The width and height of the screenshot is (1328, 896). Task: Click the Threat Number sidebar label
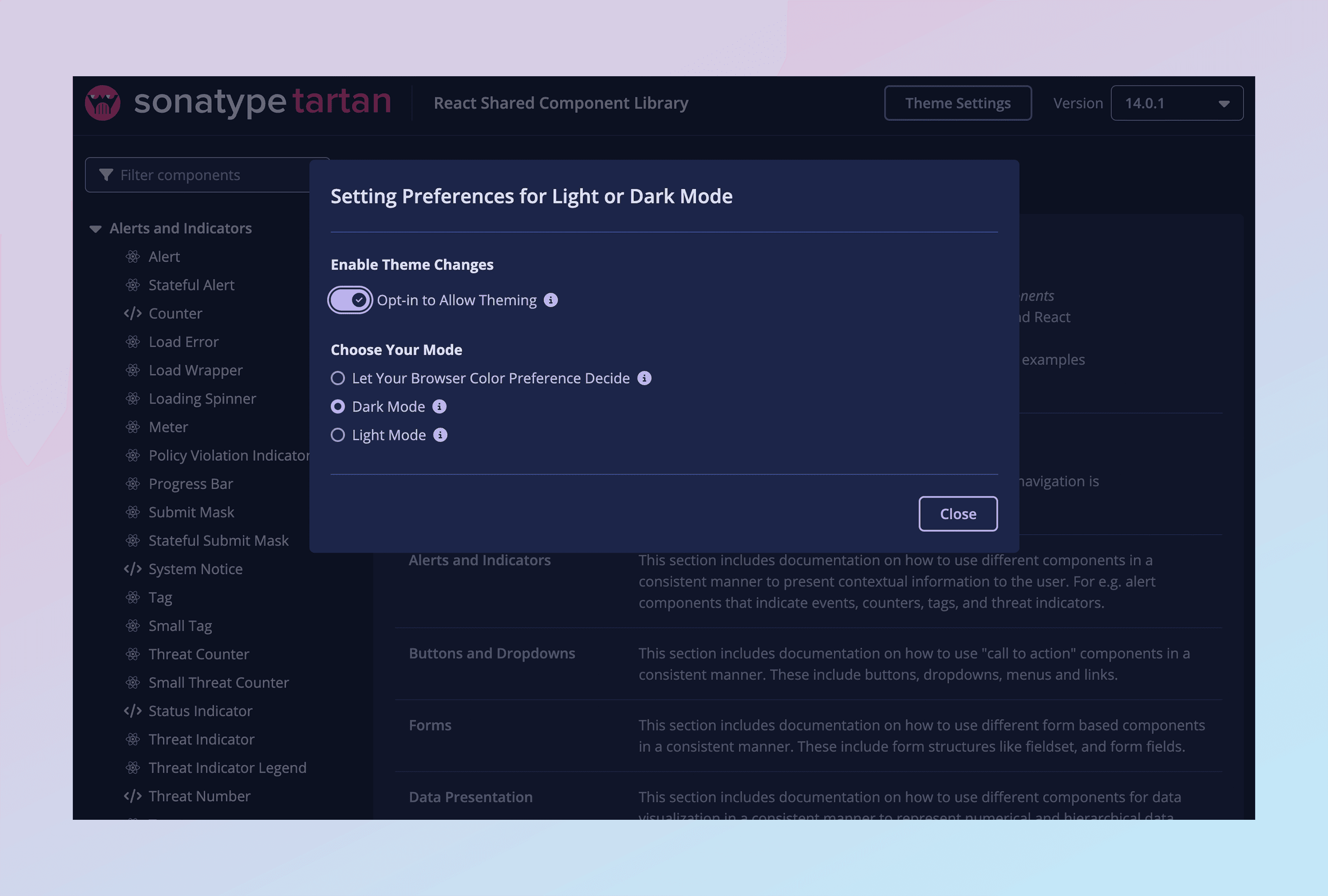click(x=199, y=796)
